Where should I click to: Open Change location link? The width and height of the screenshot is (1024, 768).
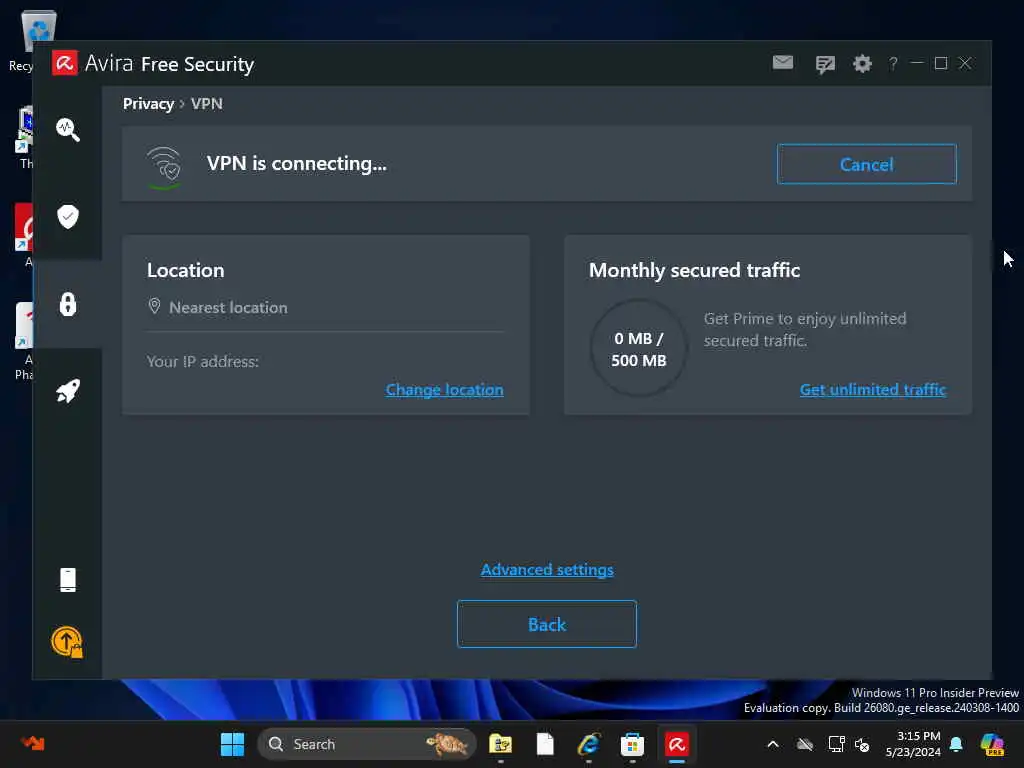coord(444,390)
